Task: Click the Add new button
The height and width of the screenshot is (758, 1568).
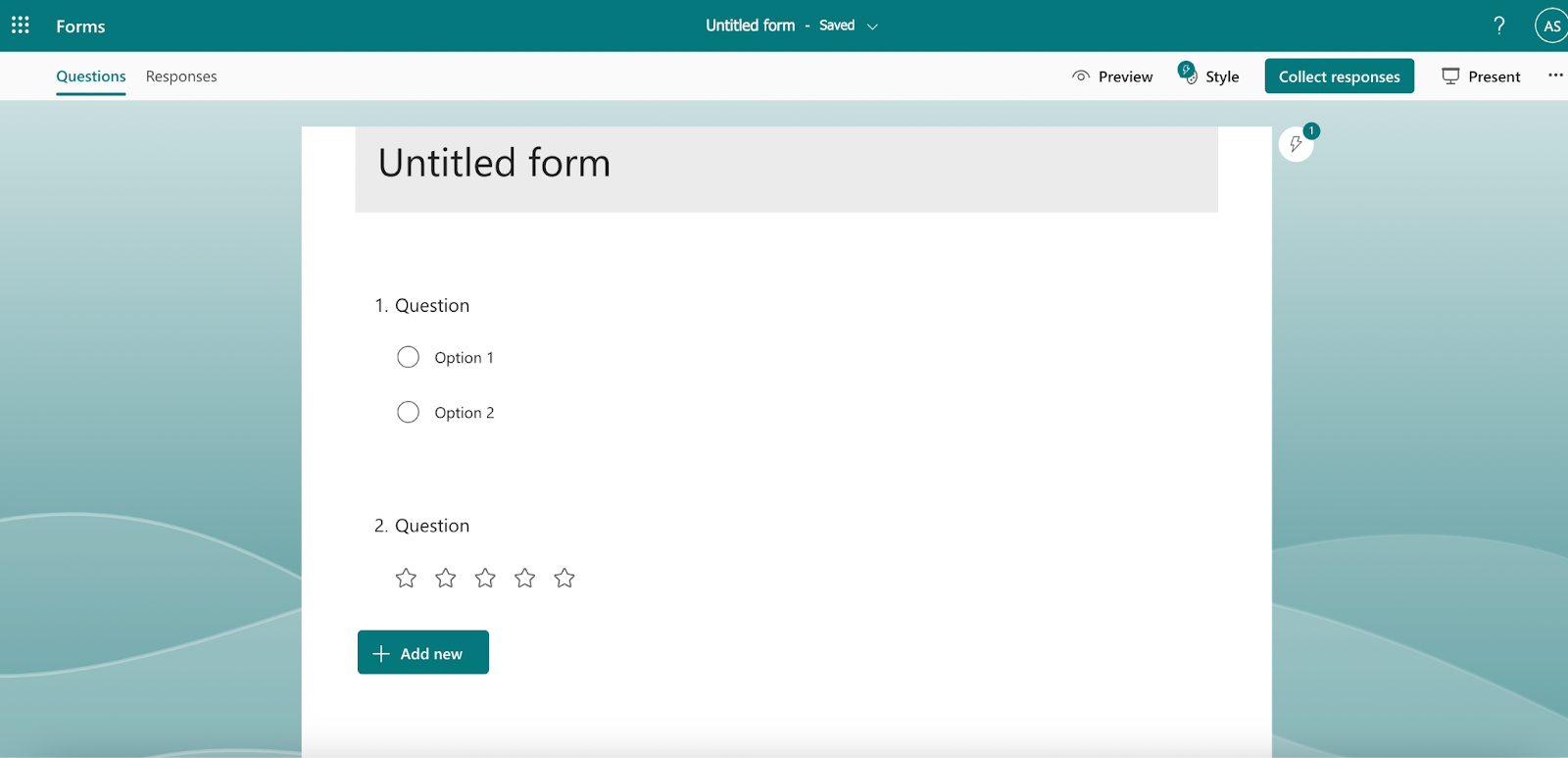Action: coord(422,653)
